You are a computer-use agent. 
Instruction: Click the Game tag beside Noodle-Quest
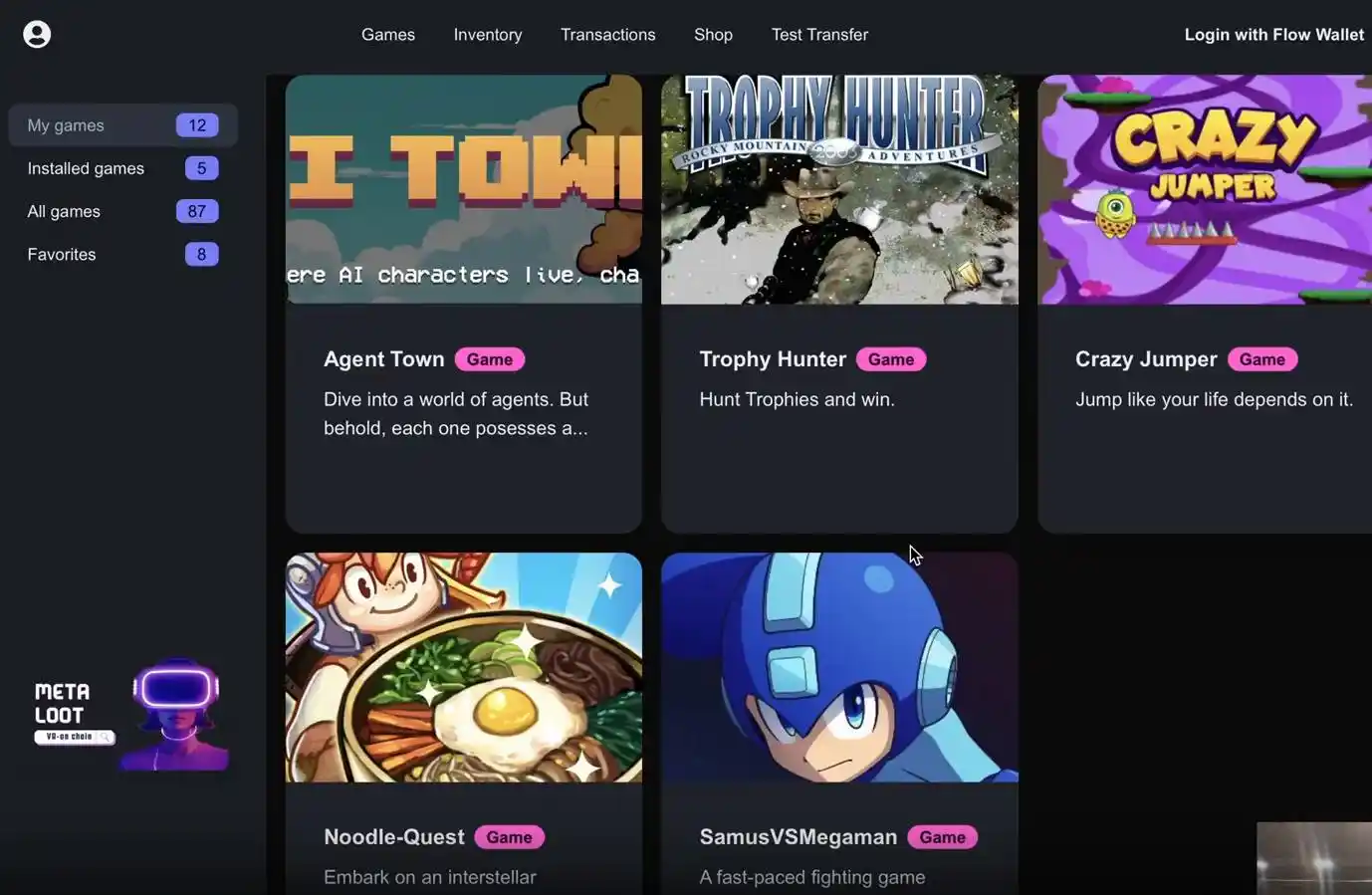point(509,837)
